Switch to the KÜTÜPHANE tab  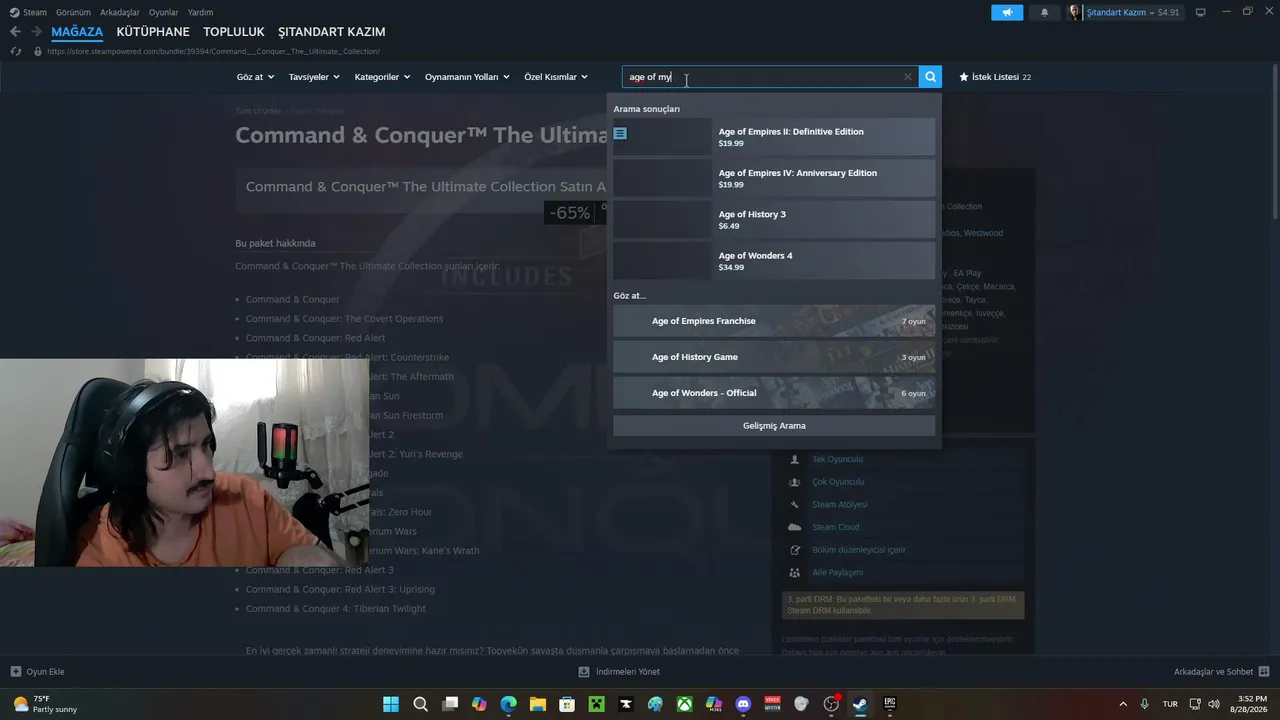153,32
